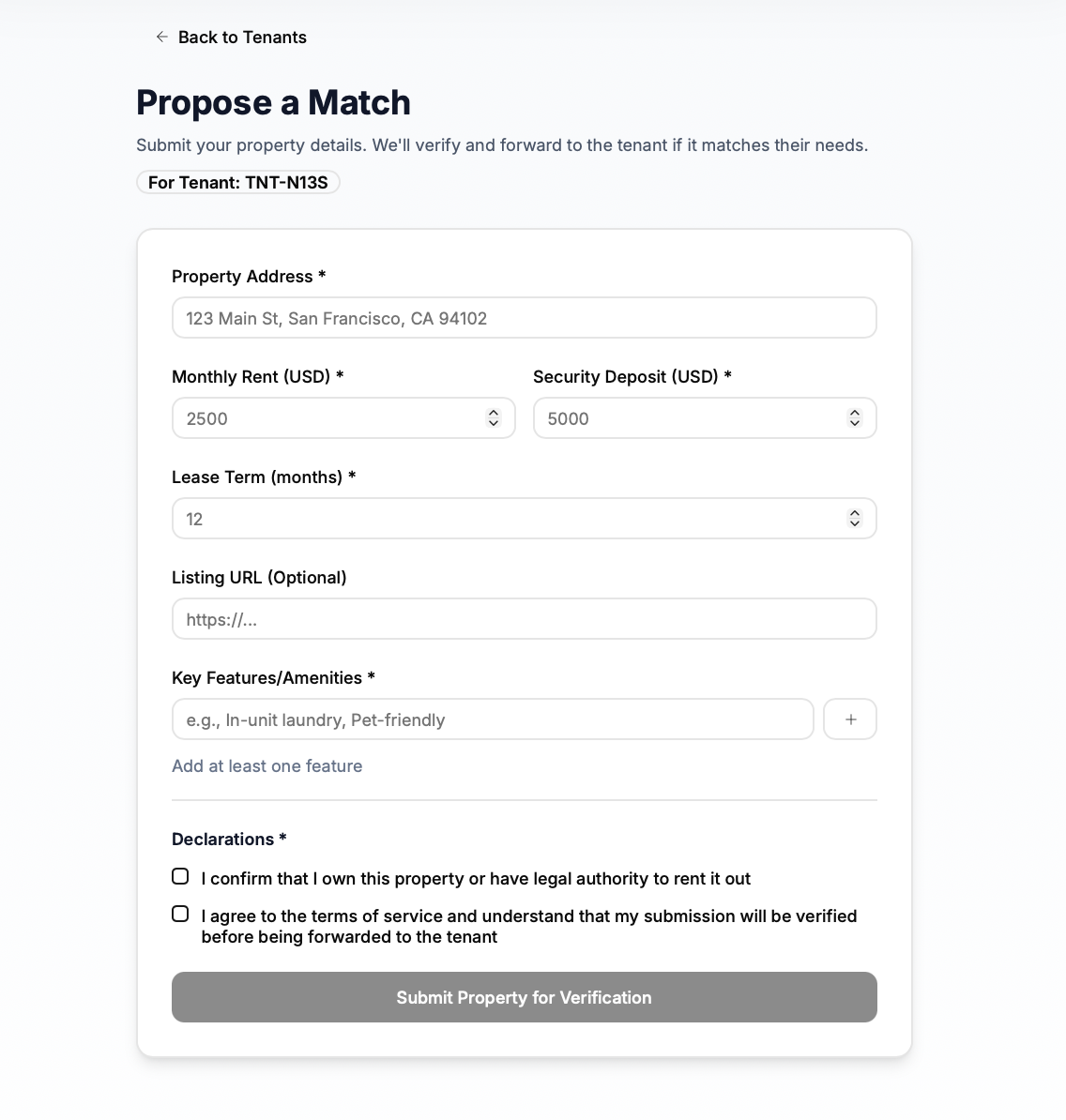Focus the Property Address input field
This screenshot has height=1120, width=1066.
pyautogui.click(x=524, y=318)
